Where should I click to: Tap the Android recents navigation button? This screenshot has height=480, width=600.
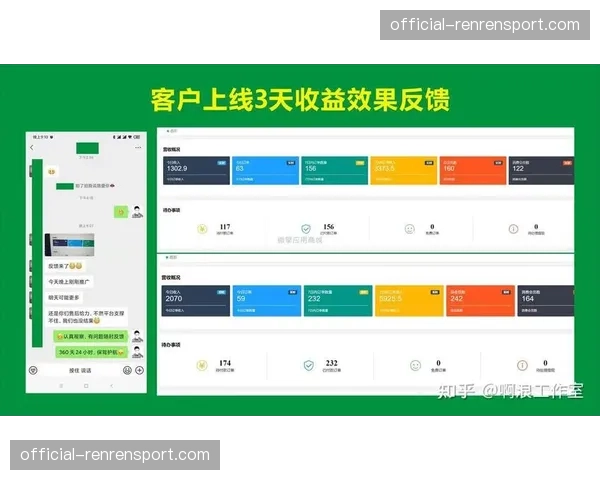tap(61, 386)
